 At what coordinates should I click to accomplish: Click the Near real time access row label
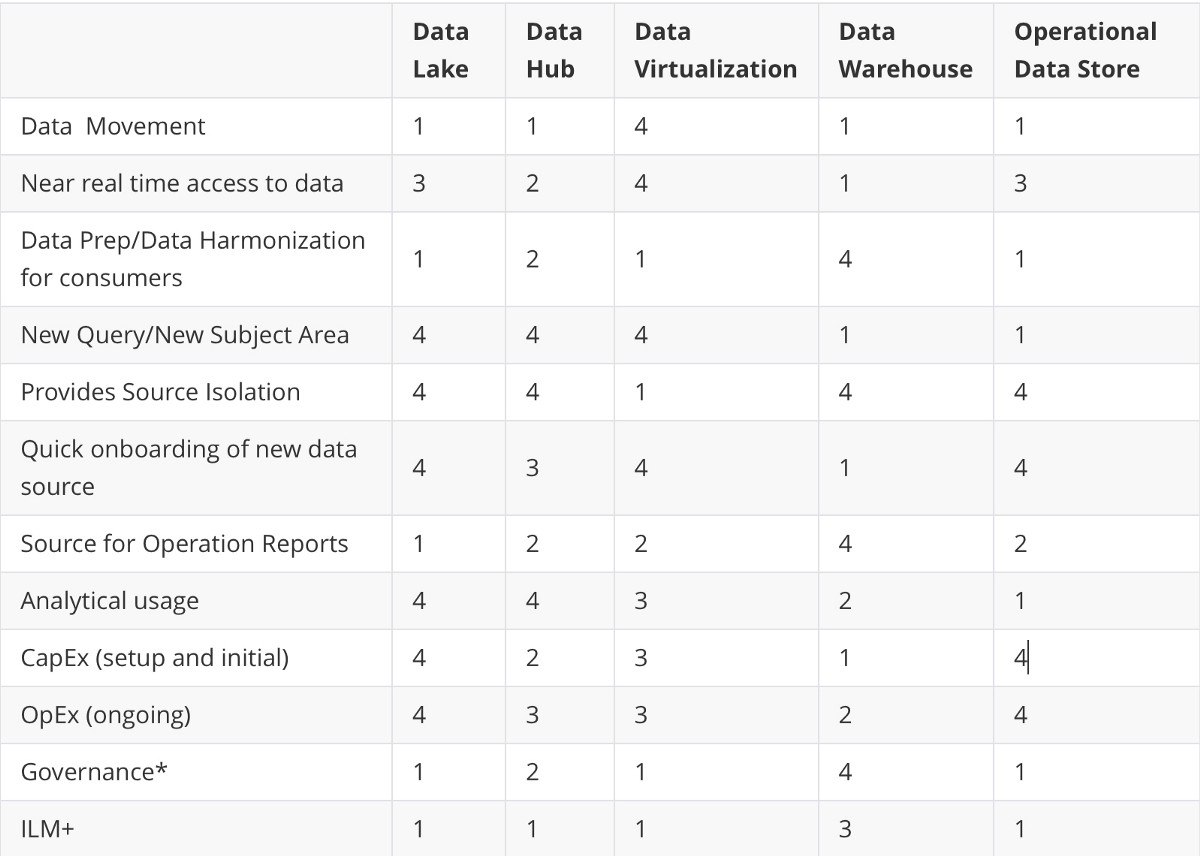click(x=182, y=183)
